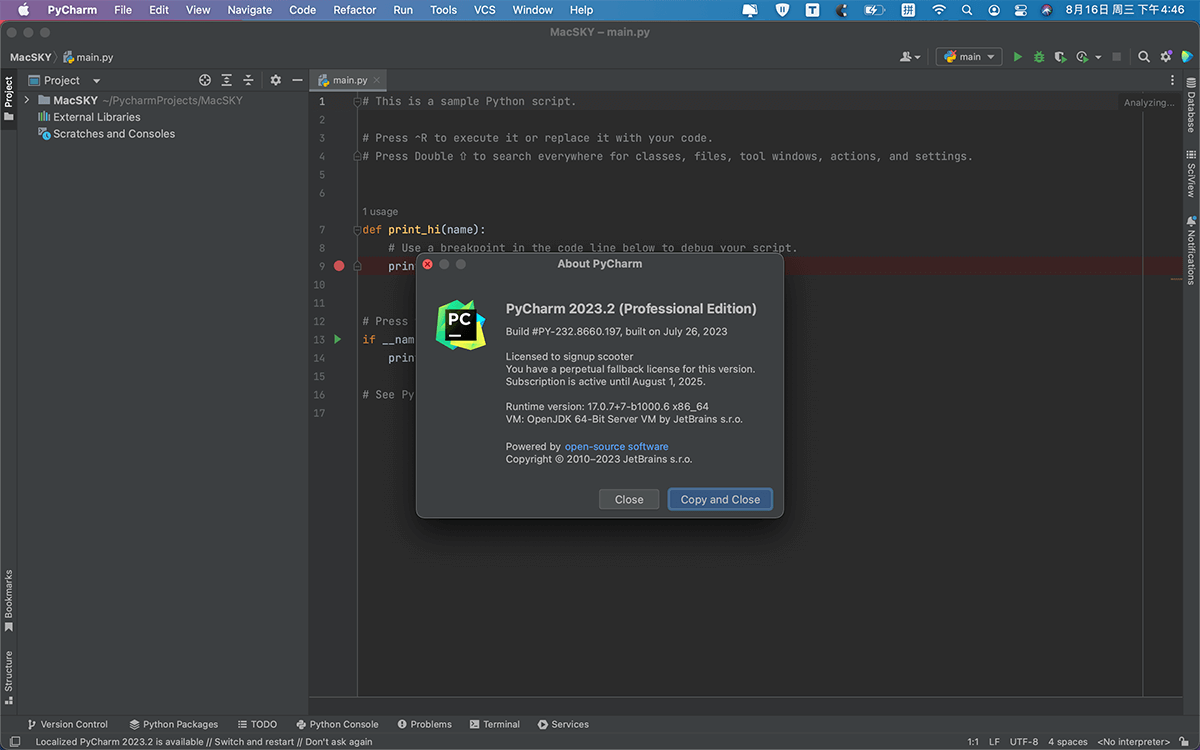Open the Code With Me user icon
Viewport: 1200px width, 750px height.
[x=906, y=57]
